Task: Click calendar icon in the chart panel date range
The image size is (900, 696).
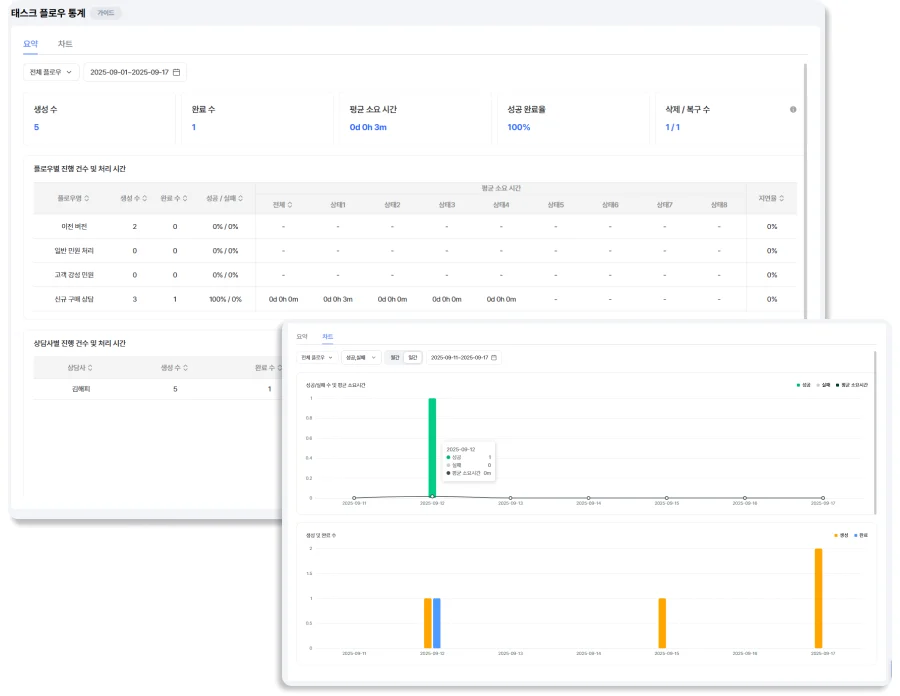Action: pyautogui.click(x=494, y=357)
